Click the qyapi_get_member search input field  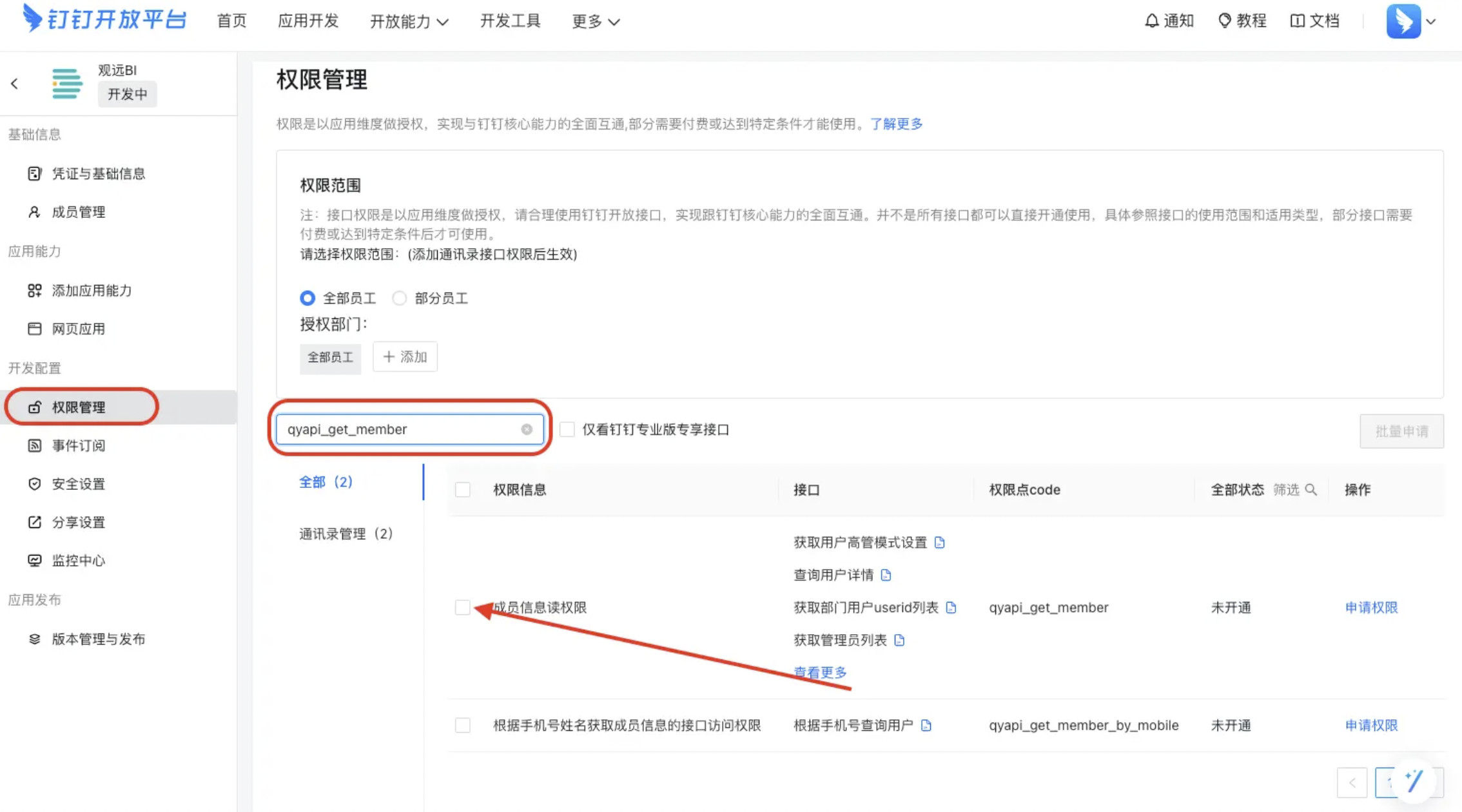[x=400, y=429]
